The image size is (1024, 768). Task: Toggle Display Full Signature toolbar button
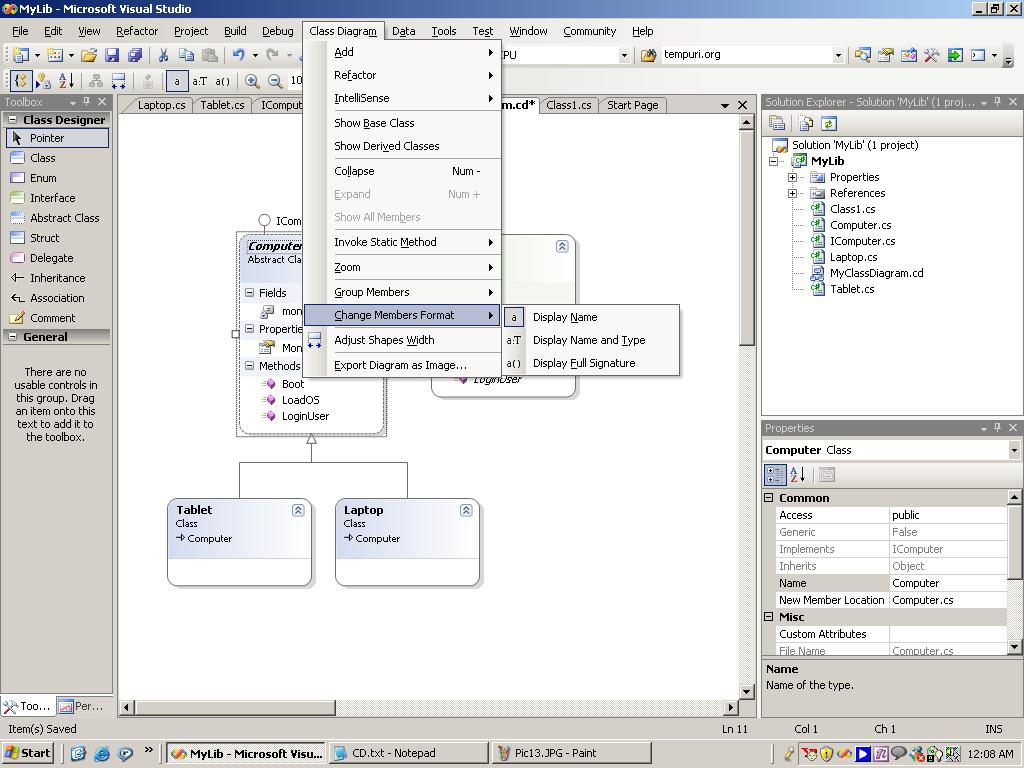223,81
